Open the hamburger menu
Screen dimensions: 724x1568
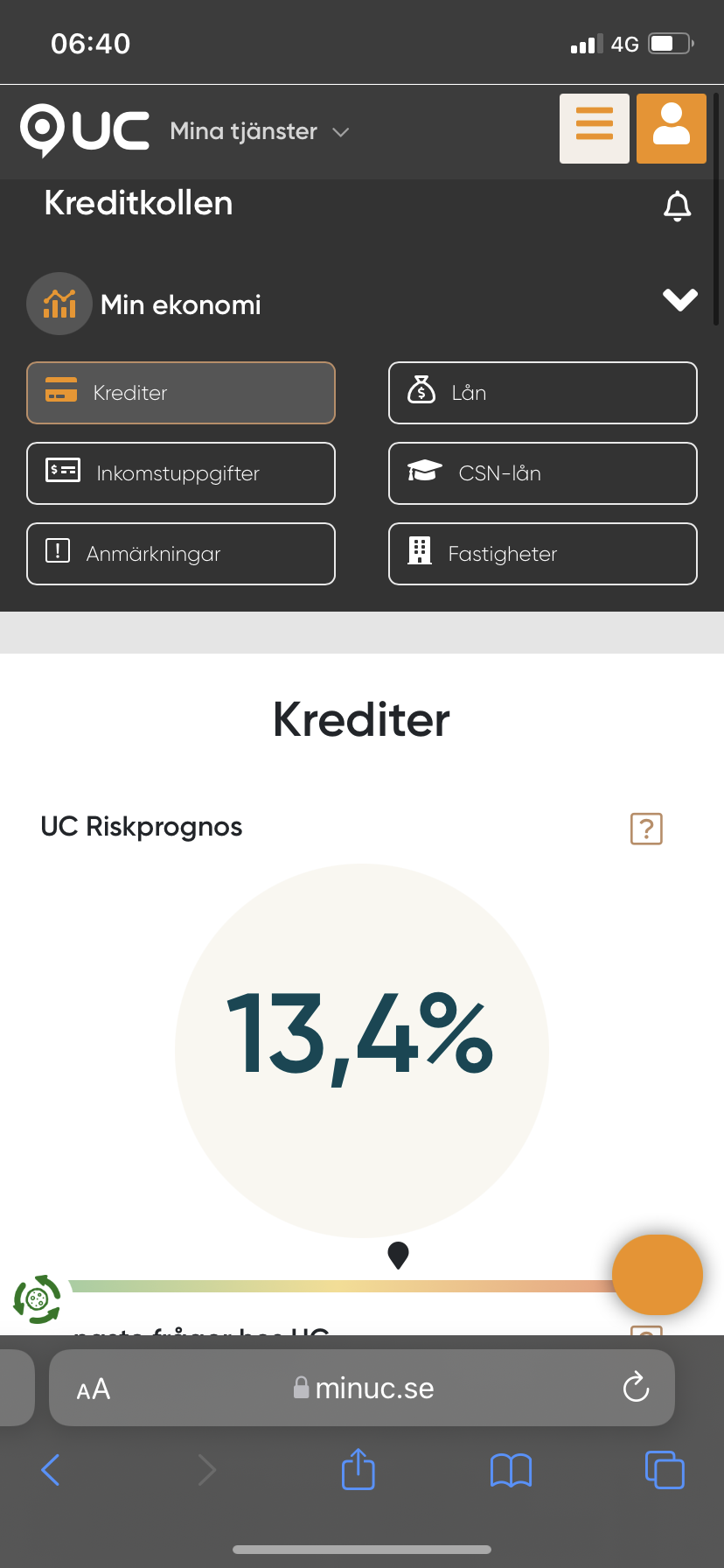click(x=595, y=129)
